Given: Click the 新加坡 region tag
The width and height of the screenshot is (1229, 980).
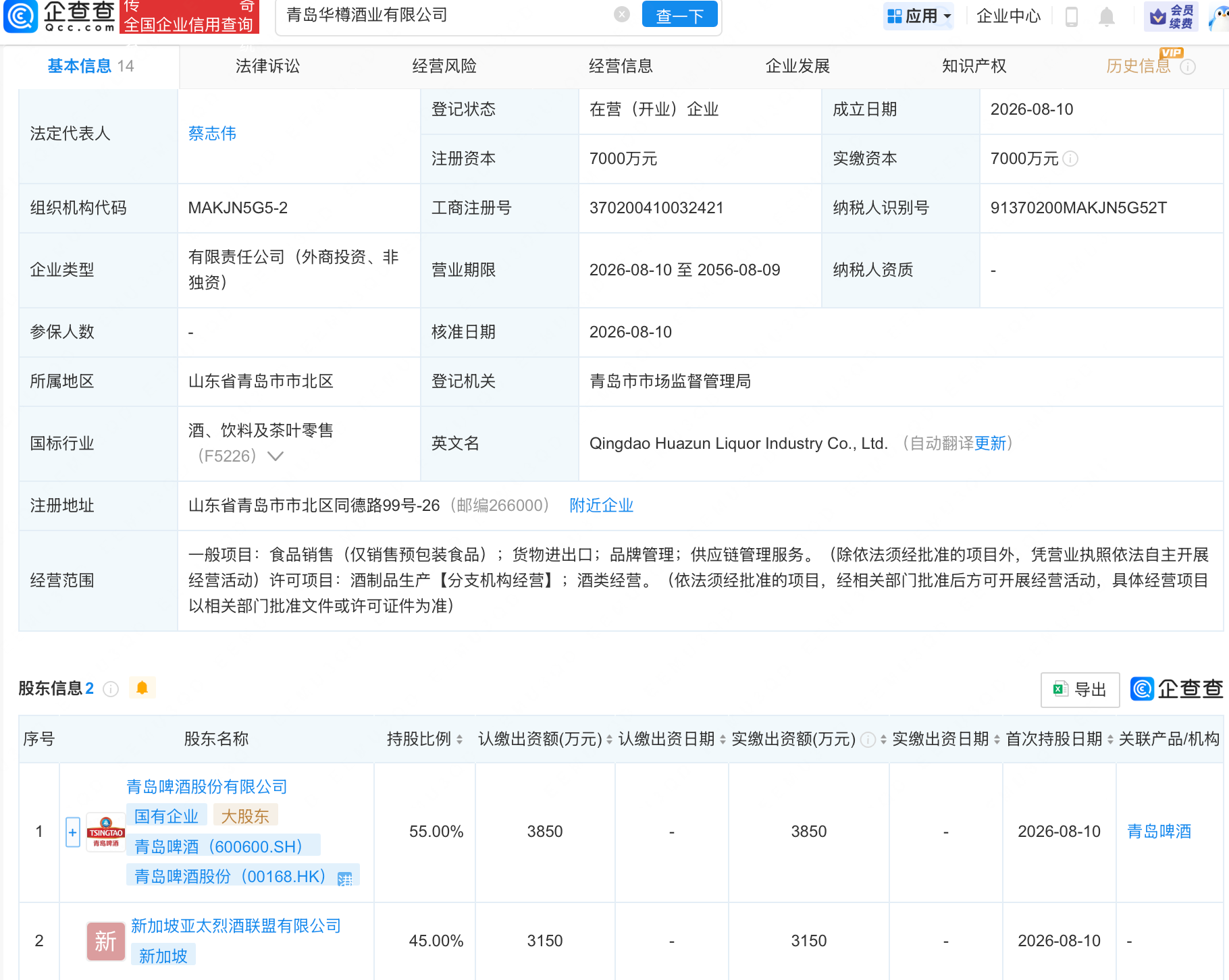Looking at the screenshot, I should 163,956.
